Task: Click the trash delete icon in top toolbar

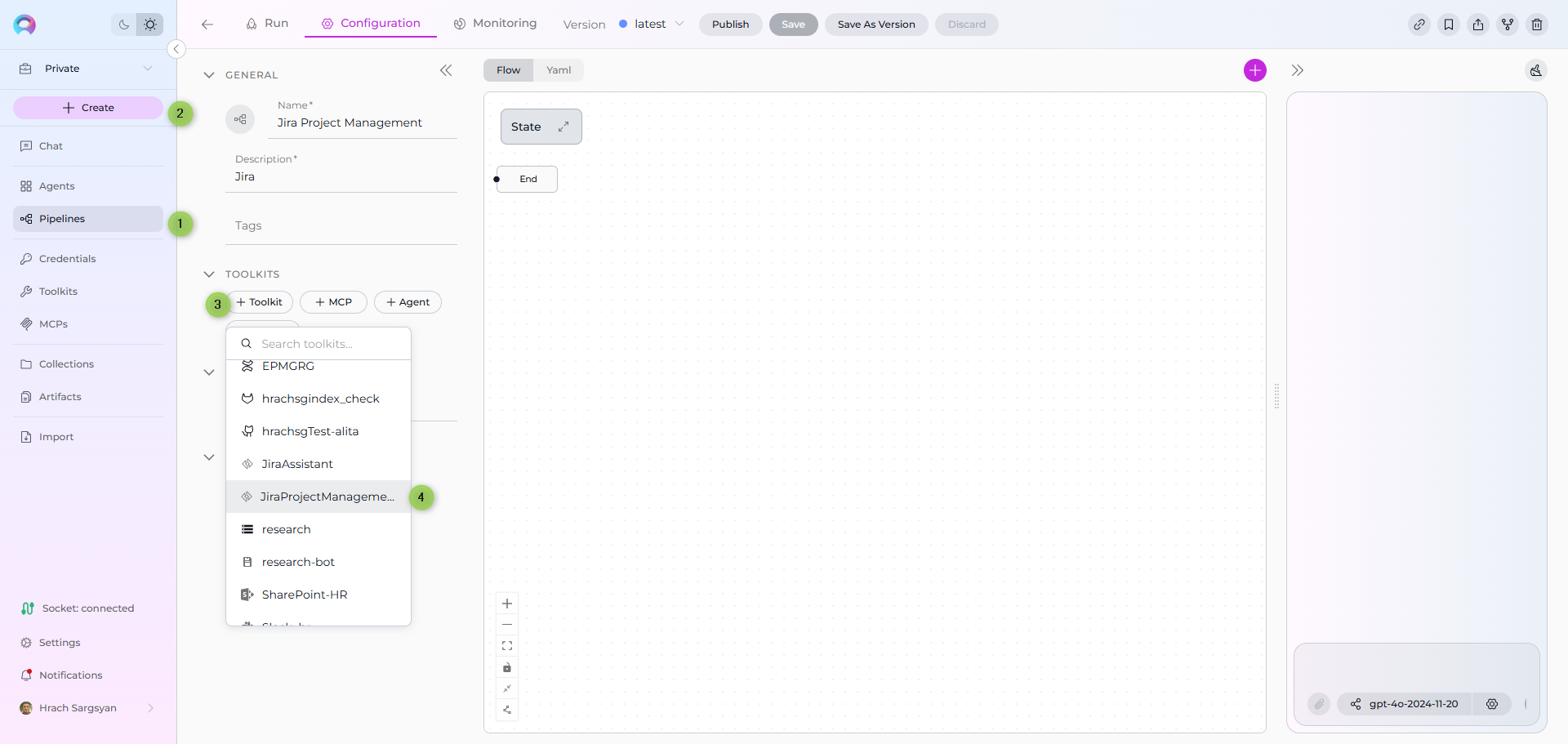Action: tap(1536, 25)
